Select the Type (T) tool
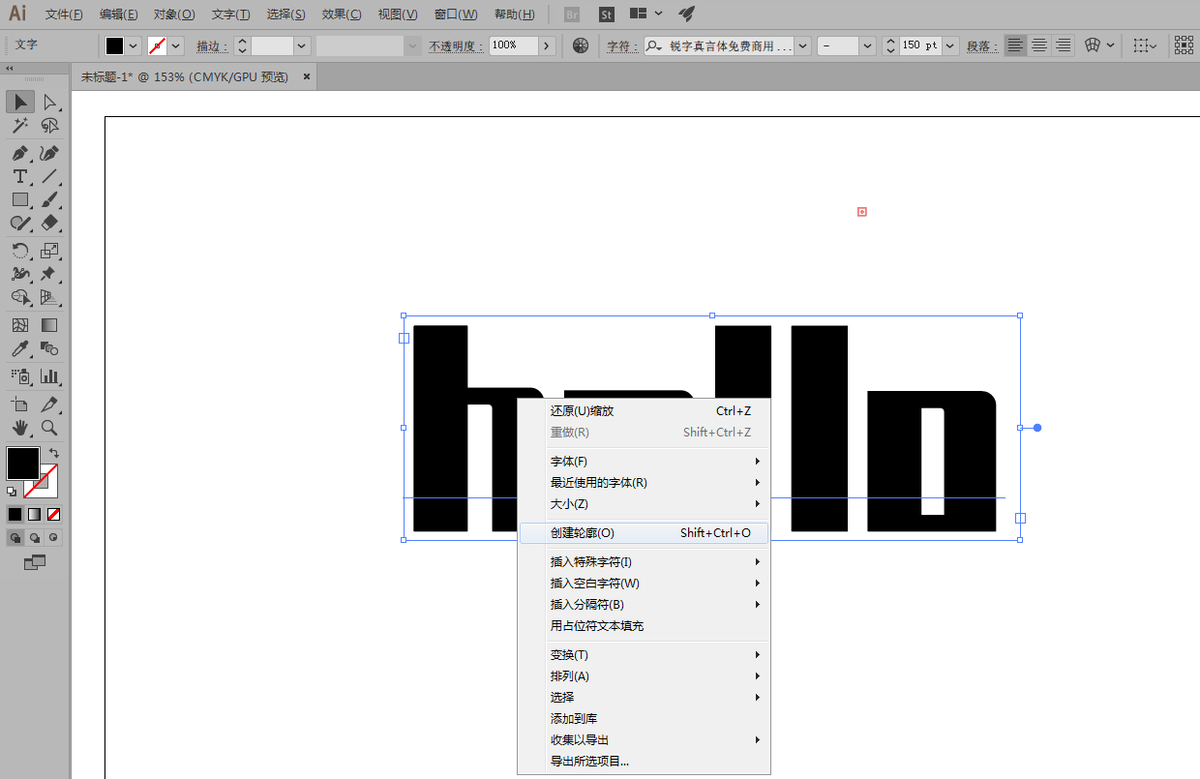The height and width of the screenshot is (779, 1200). pos(20,176)
